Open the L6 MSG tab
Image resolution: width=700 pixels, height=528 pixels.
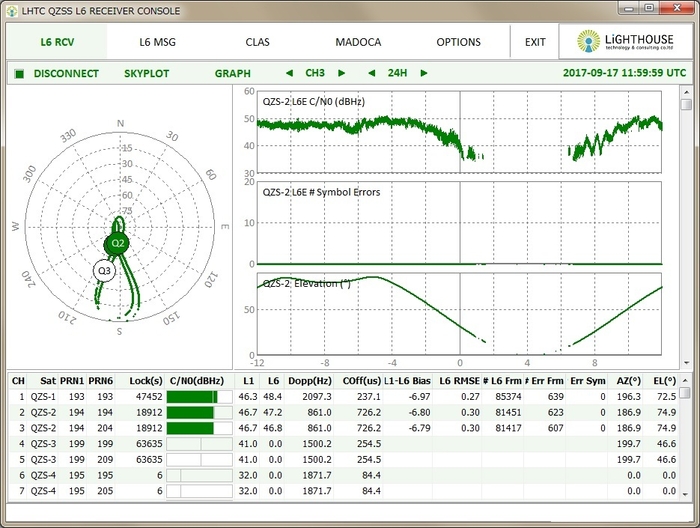[x=158, y=42]
